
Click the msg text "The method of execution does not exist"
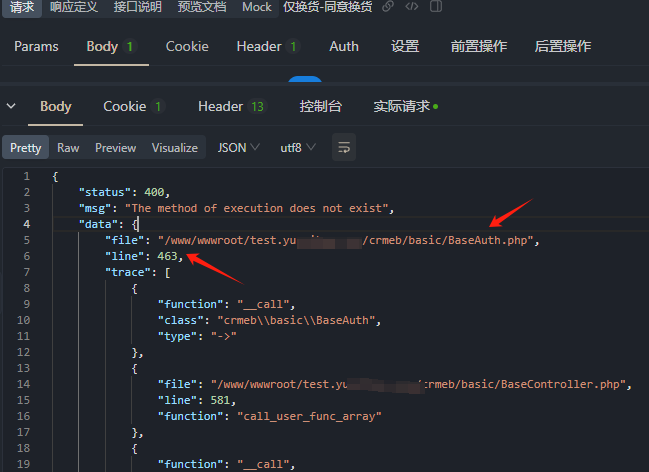(257, 208)
